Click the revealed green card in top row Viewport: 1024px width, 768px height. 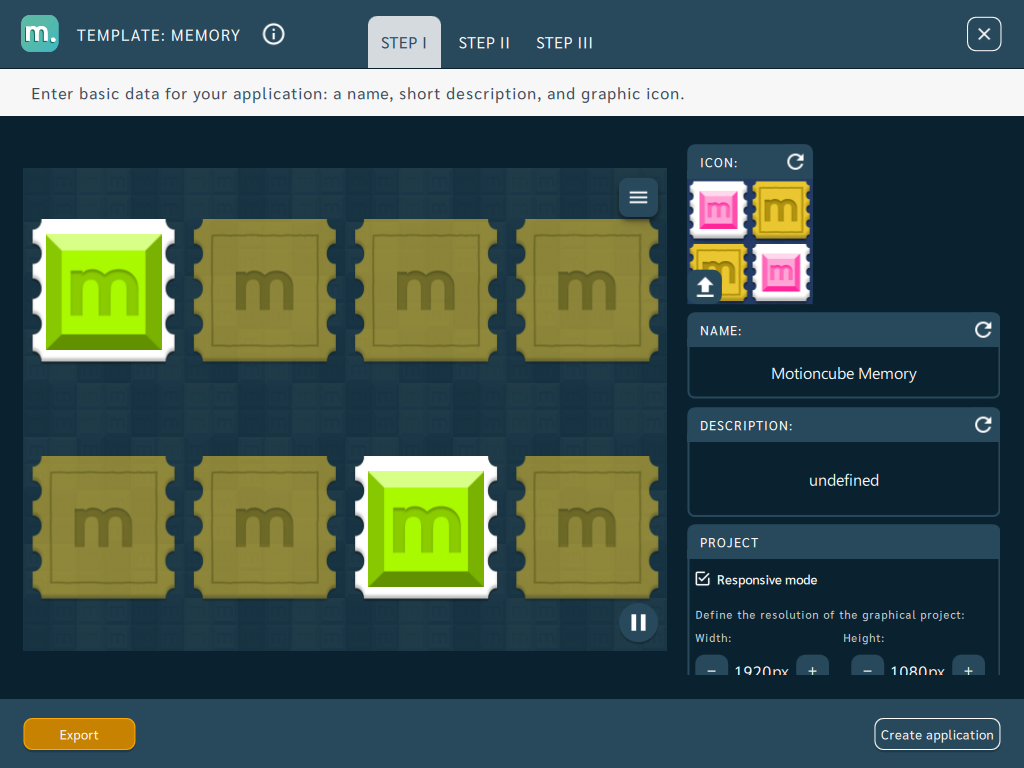tap(104, 290)
